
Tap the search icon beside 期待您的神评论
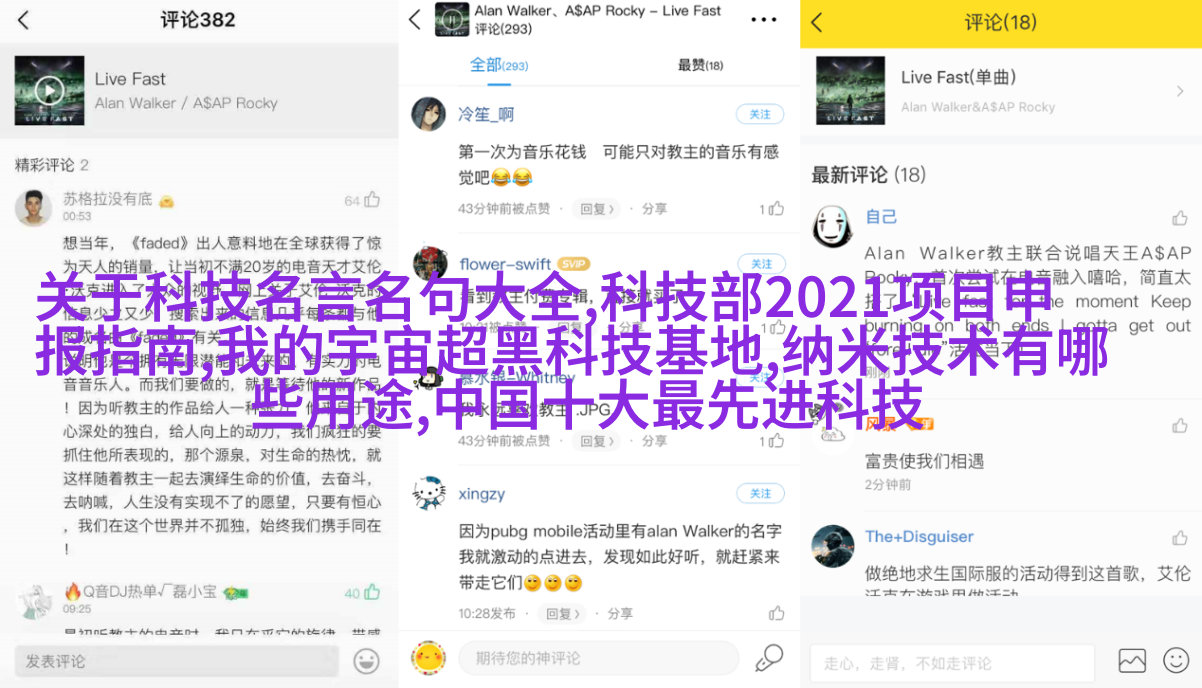point(769,658)
